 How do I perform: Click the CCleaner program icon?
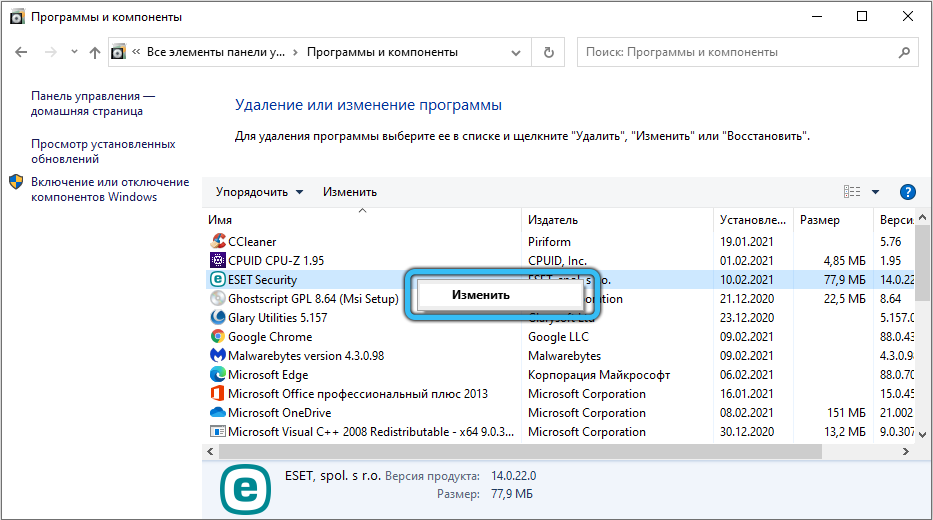tap(218, 241)
